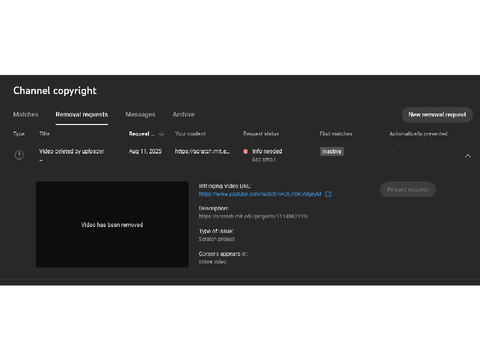Click the Automatically prevented column header
The width and height of the screenshot is (480, 360).
coord(418,134)
